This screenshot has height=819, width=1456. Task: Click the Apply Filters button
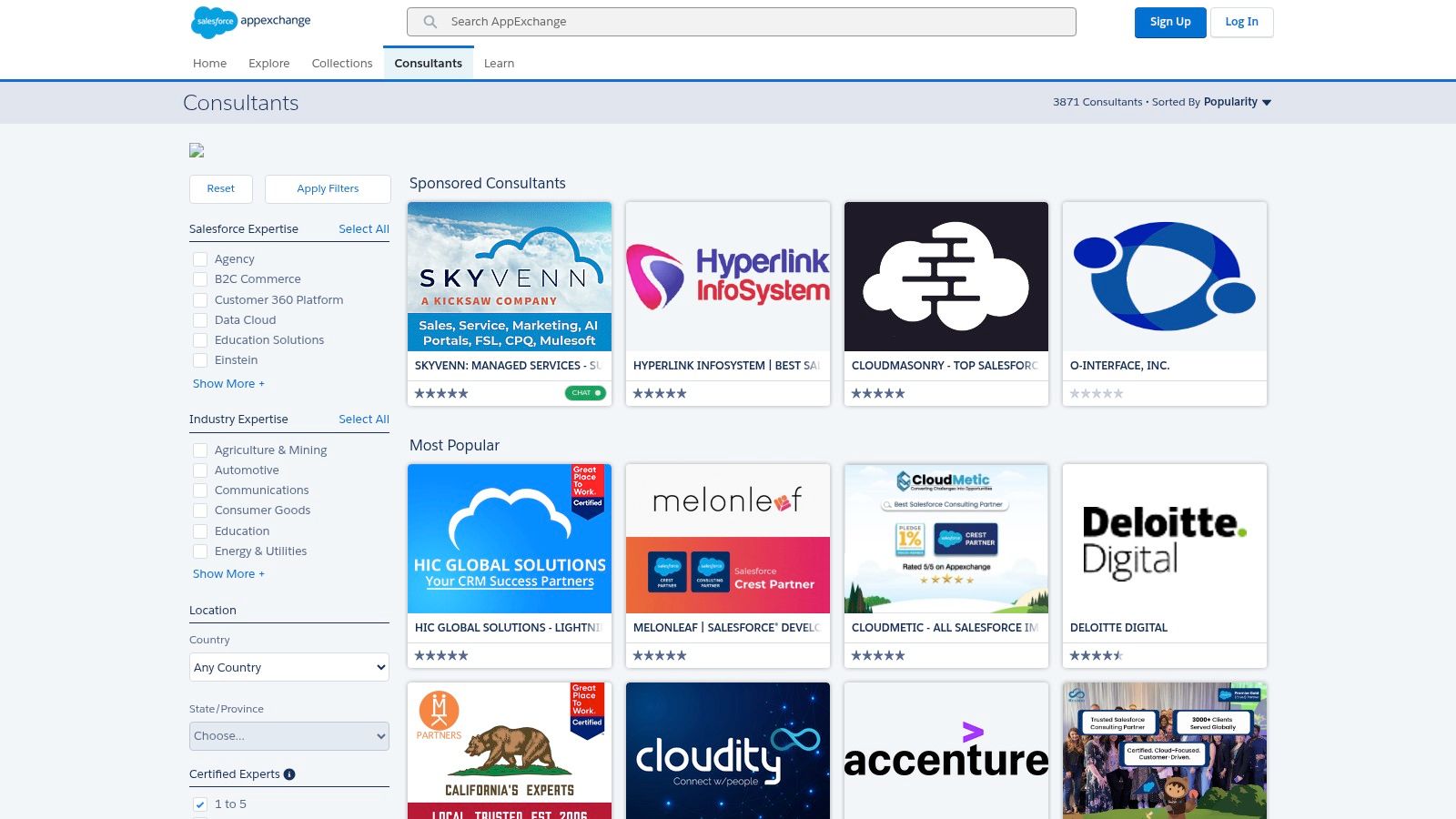328,188
